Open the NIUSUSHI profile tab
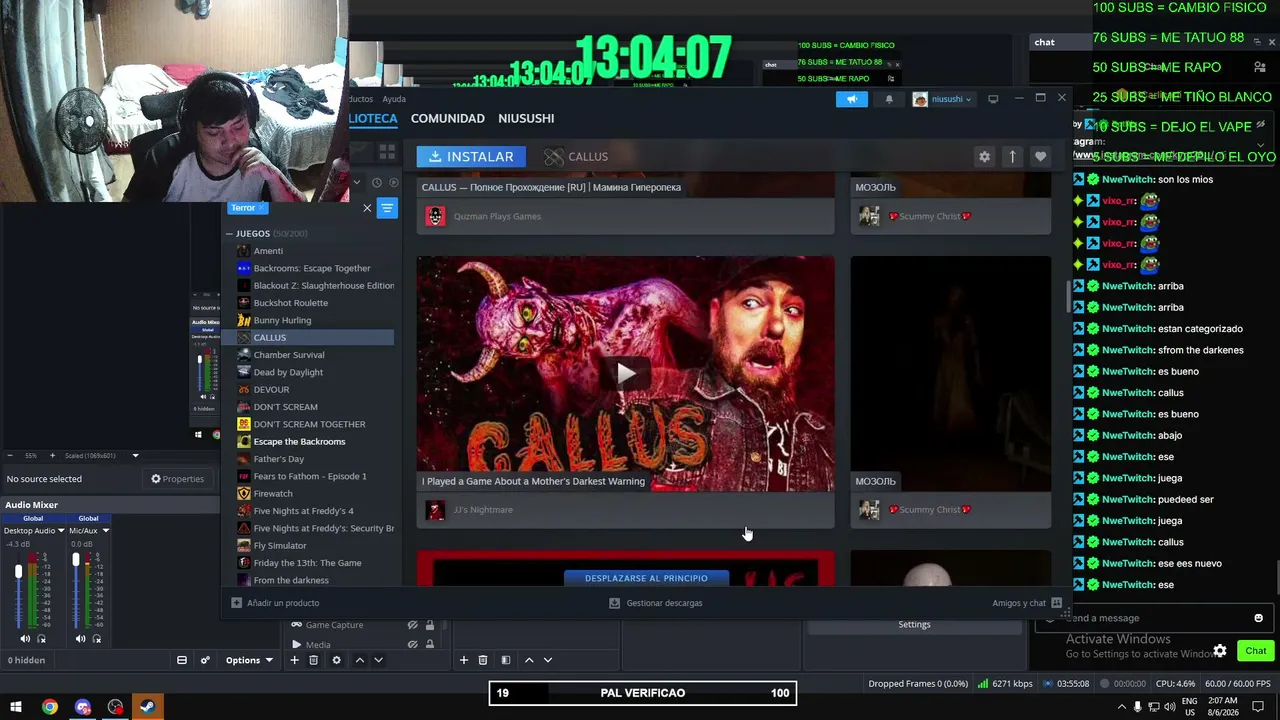1280x720 pixels. click(x=526, y=118)
